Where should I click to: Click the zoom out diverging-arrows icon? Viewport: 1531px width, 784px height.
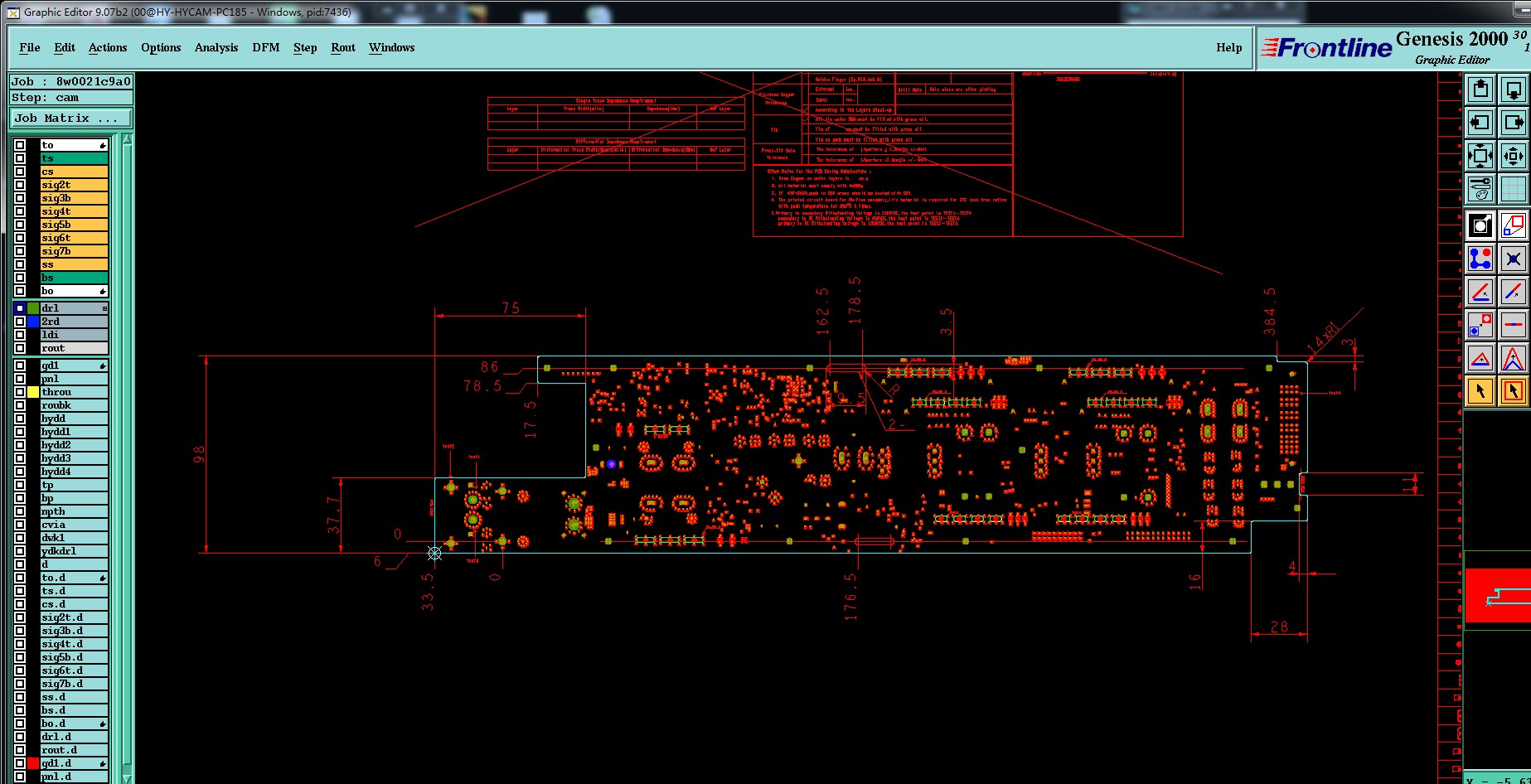(1513, 156)
